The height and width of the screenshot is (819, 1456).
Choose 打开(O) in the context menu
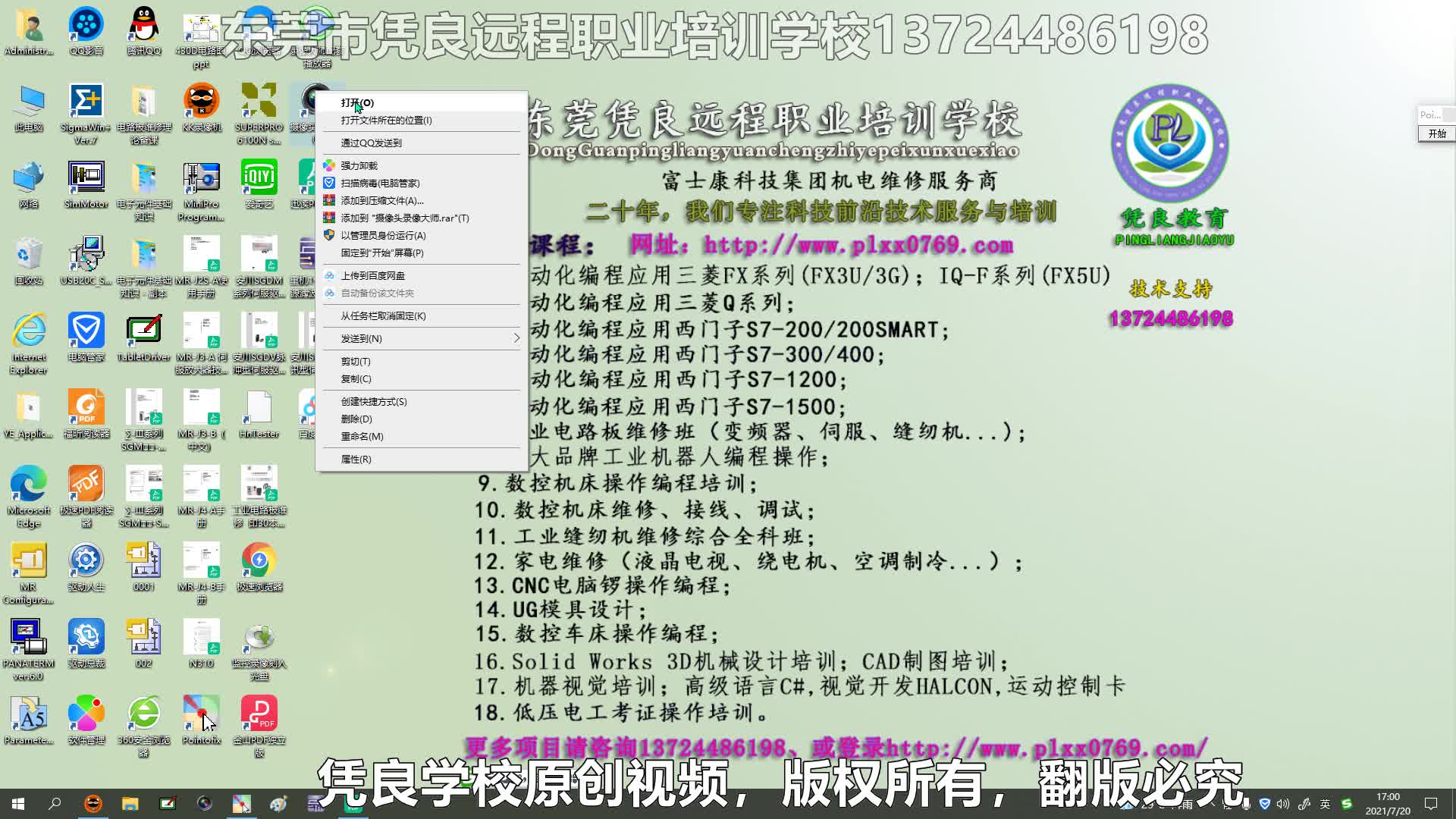point(422,102)
